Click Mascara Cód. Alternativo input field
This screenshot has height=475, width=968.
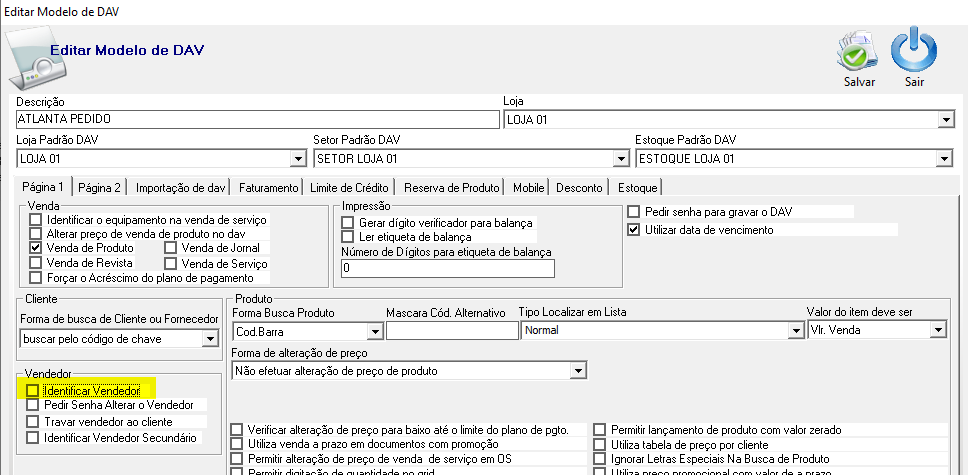[x=452, y=331]
